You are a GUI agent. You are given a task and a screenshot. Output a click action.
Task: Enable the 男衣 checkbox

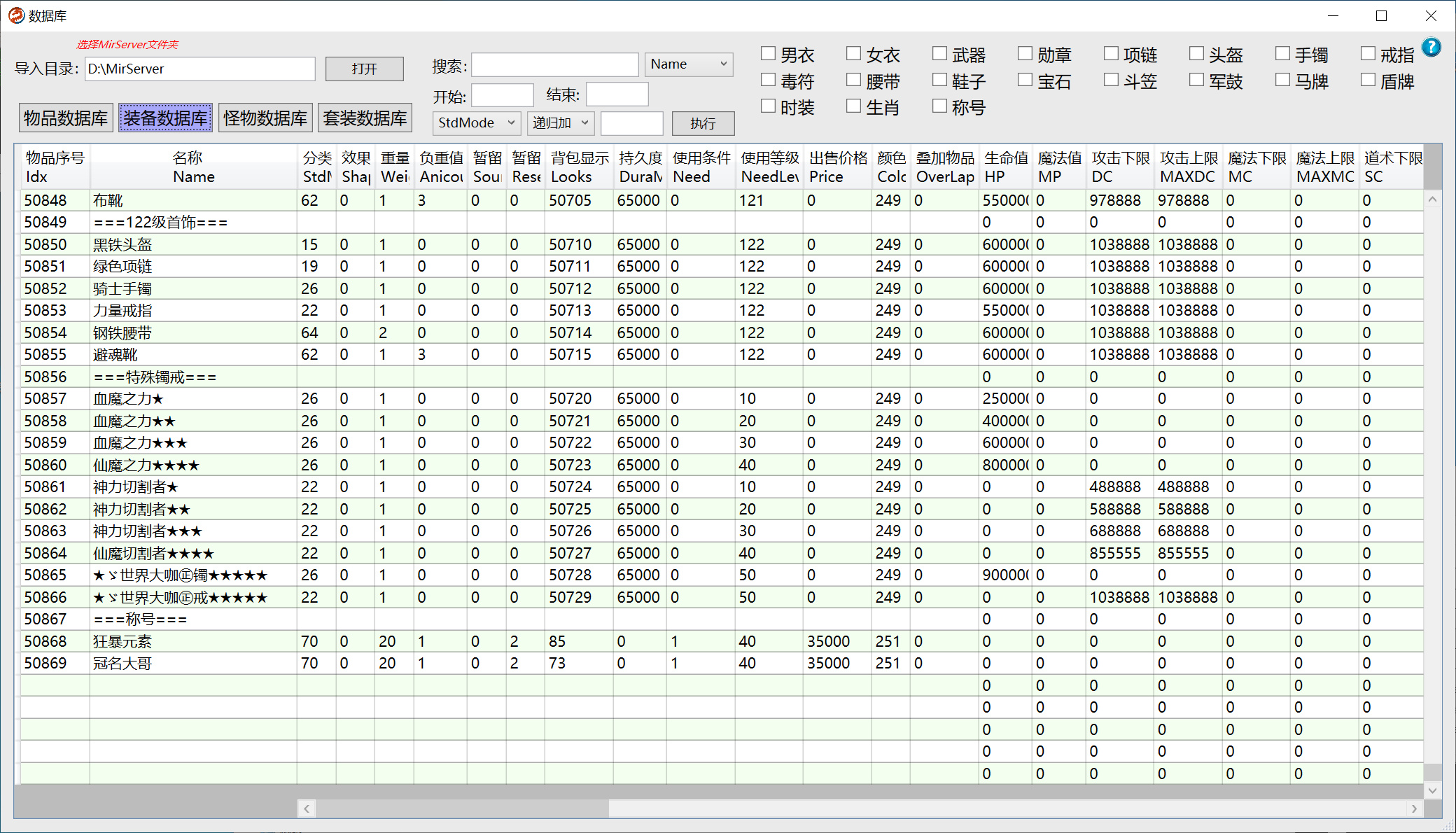point(768,54)
